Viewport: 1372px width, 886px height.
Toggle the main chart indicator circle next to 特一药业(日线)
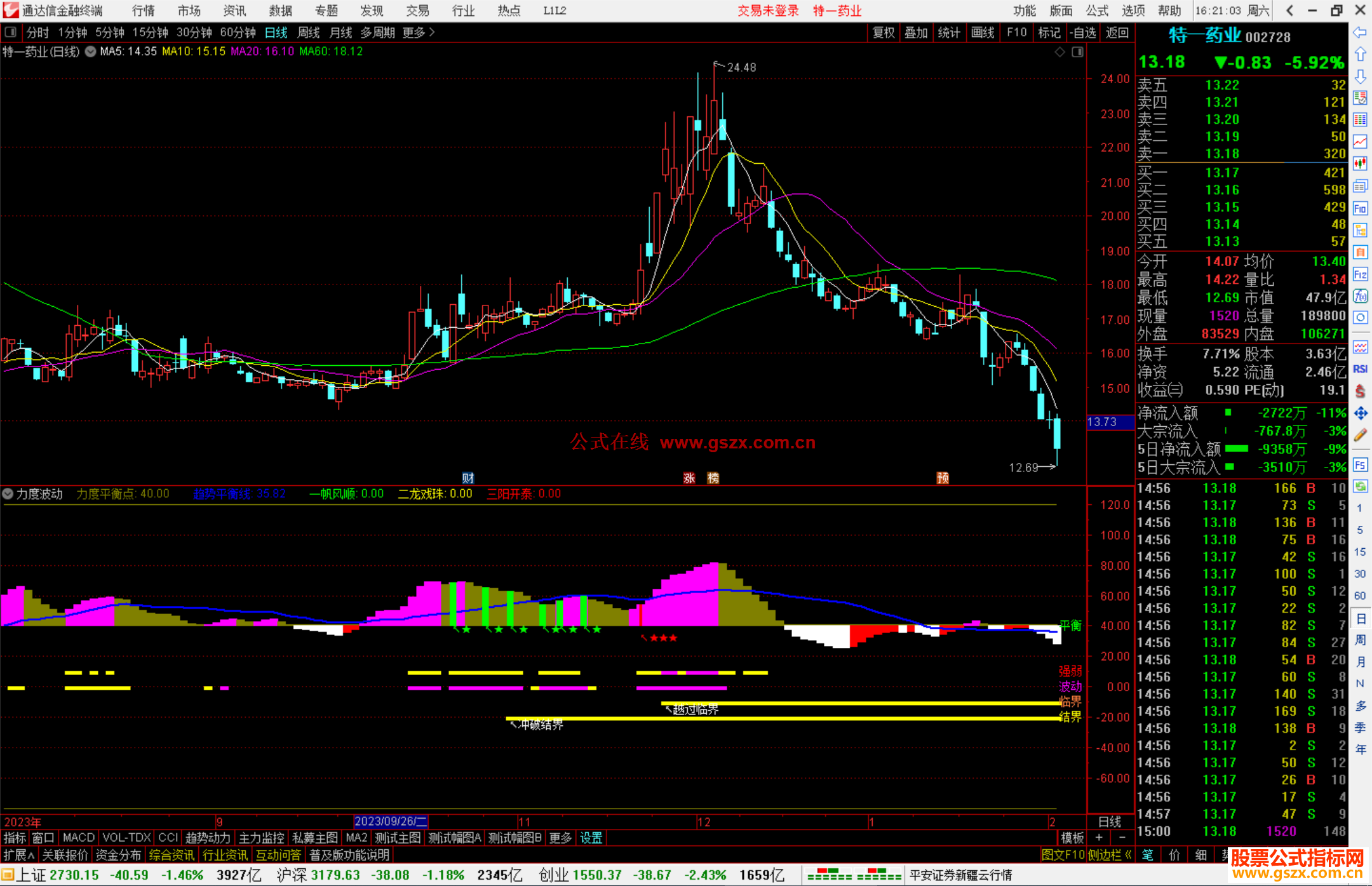pyautogui.click(x=91, y=51)
